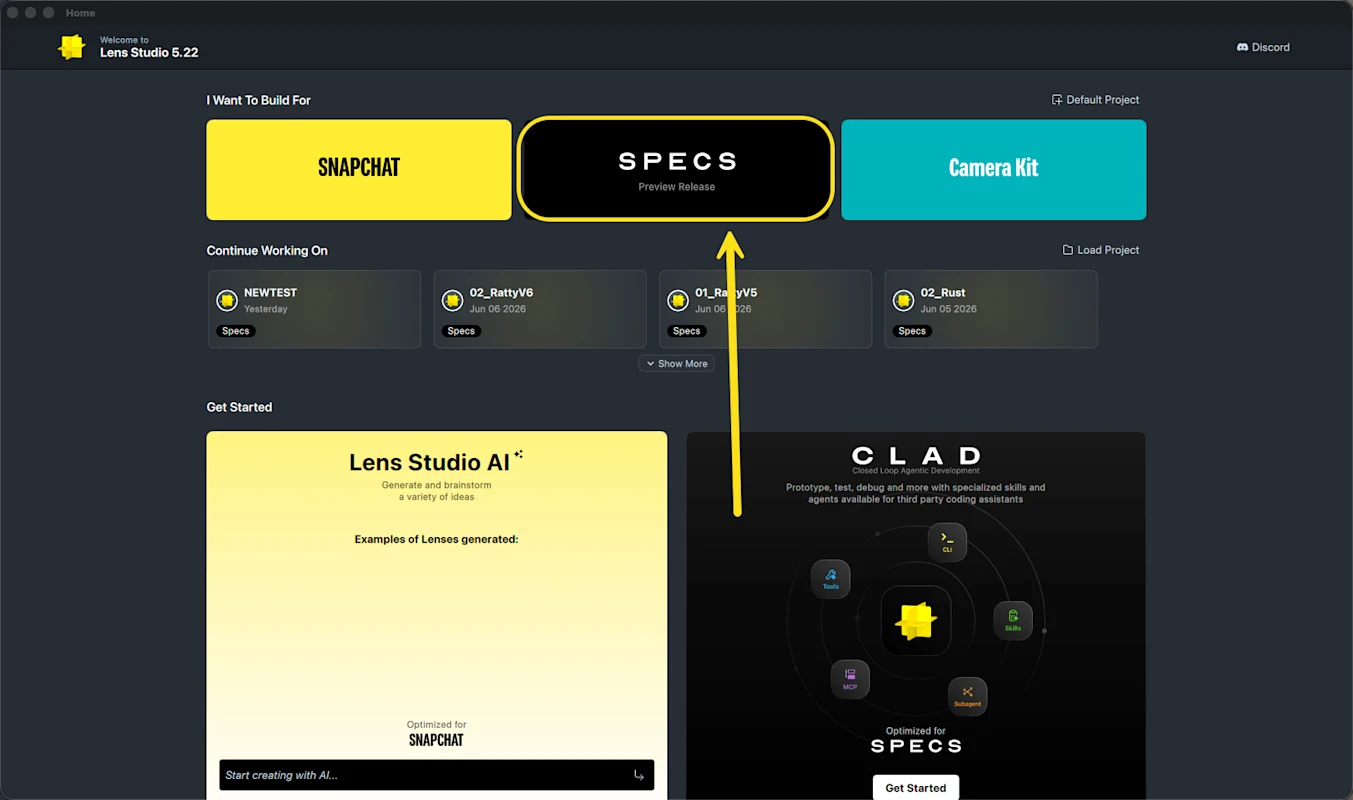Click the Prototype, test, debug description text
Viewport: 1353px width, 800px height.
[x=916, y=493]
